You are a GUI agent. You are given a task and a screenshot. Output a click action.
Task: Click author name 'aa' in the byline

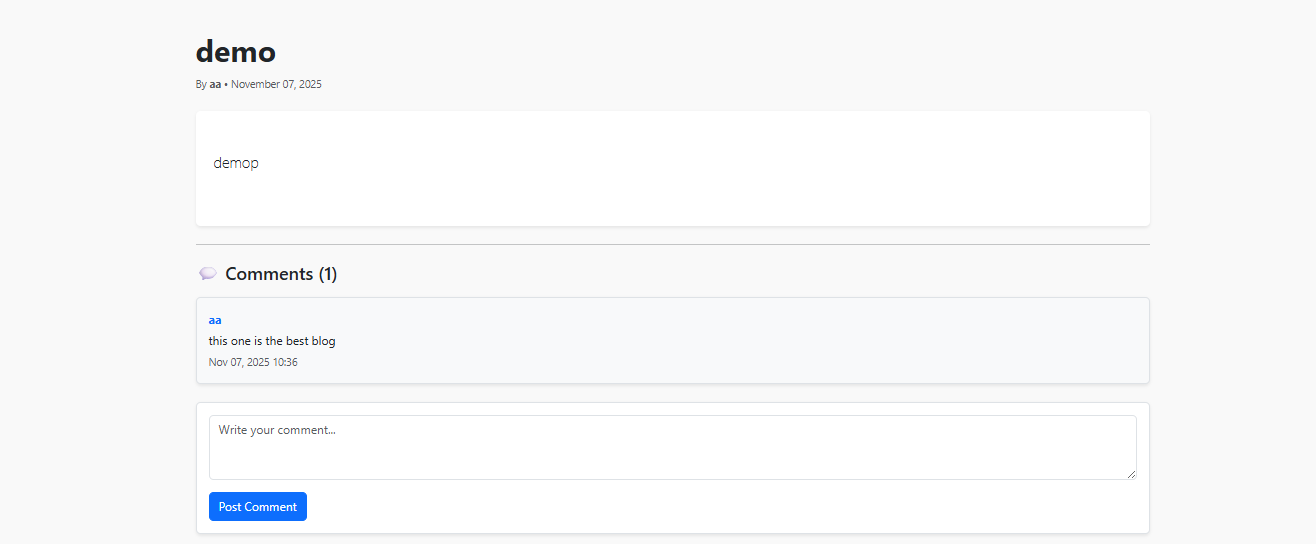215,84
